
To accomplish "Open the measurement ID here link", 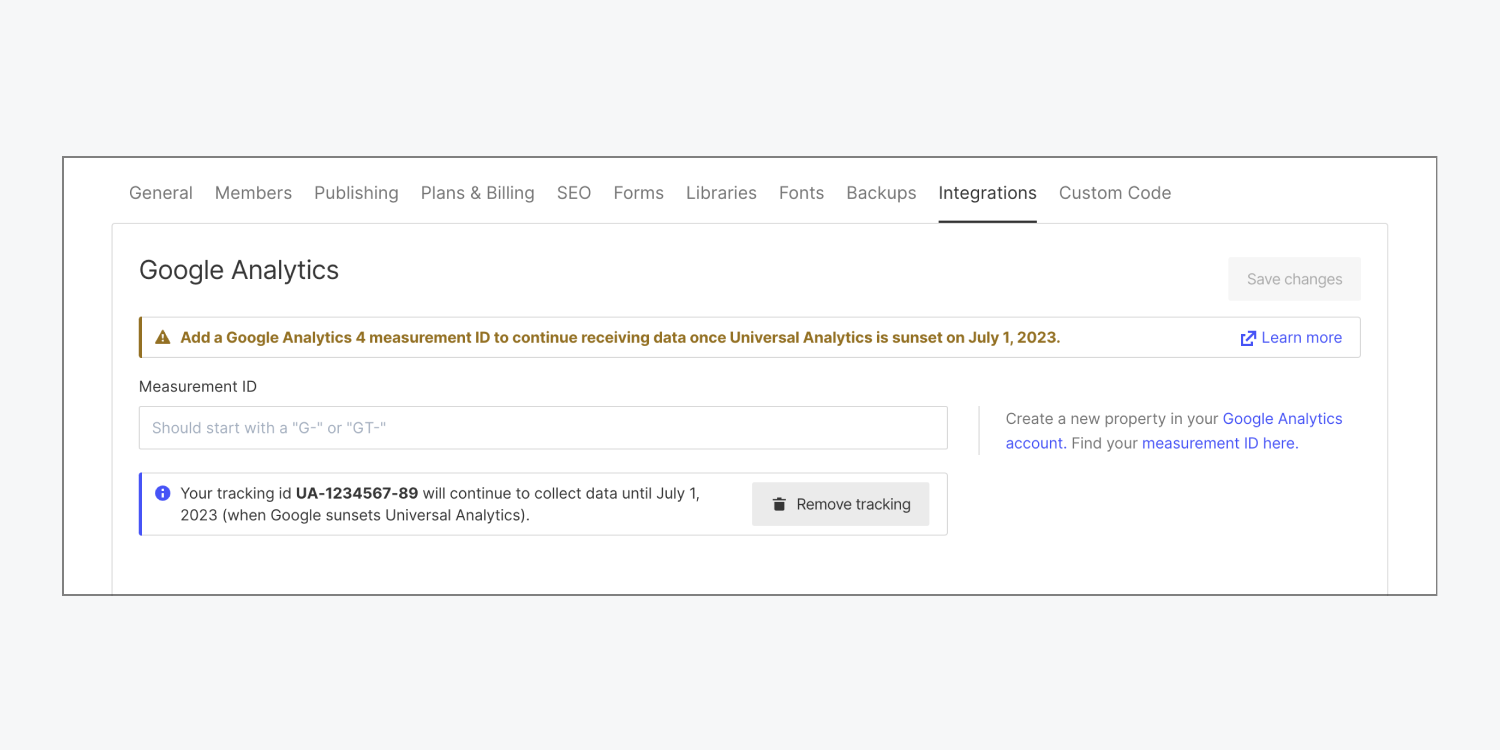I will click(1220, 443).
